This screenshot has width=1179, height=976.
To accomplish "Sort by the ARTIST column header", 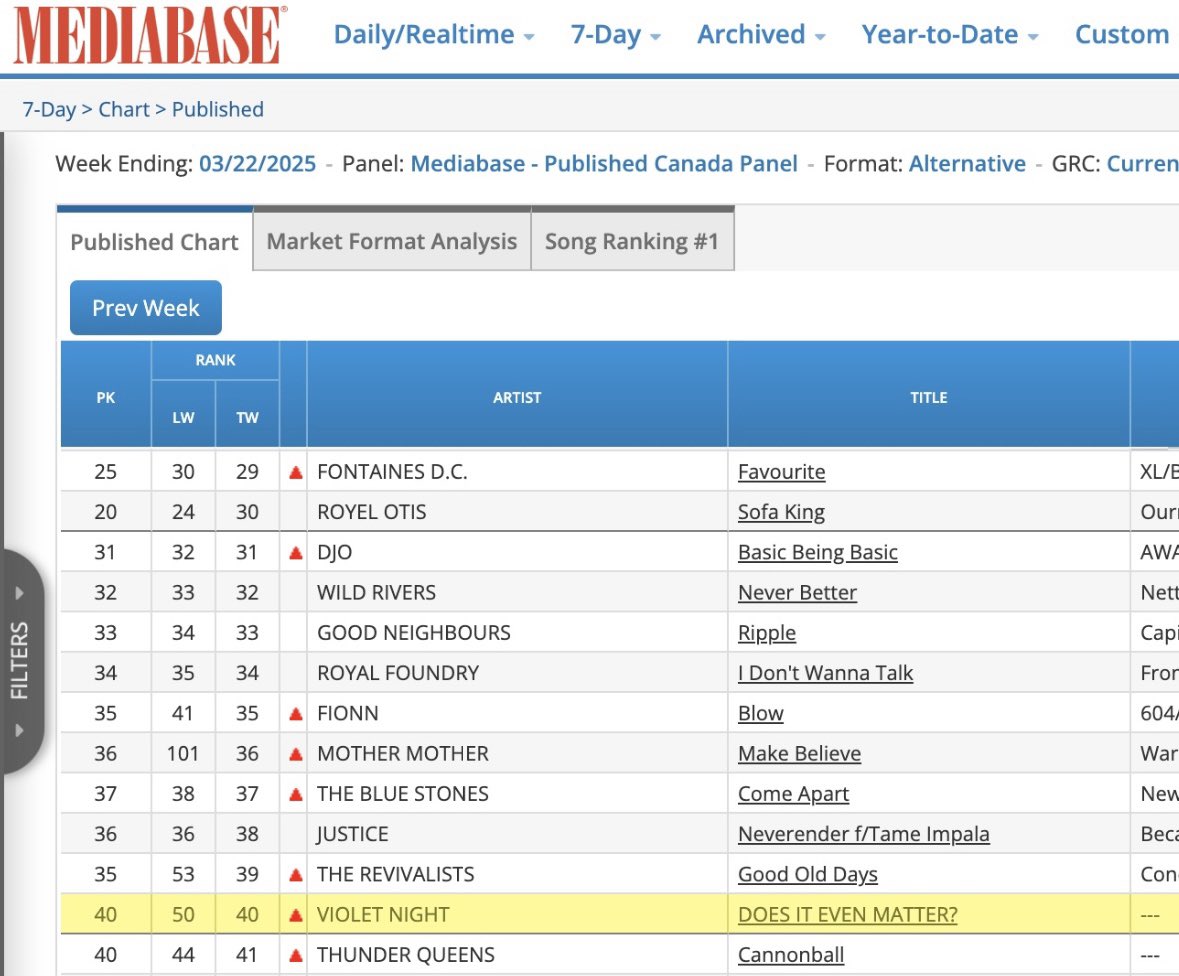I will 517,397.
